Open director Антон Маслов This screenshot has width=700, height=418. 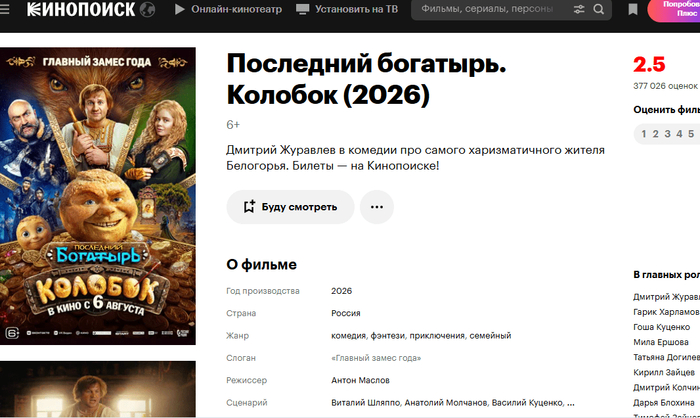coord(360,380)
